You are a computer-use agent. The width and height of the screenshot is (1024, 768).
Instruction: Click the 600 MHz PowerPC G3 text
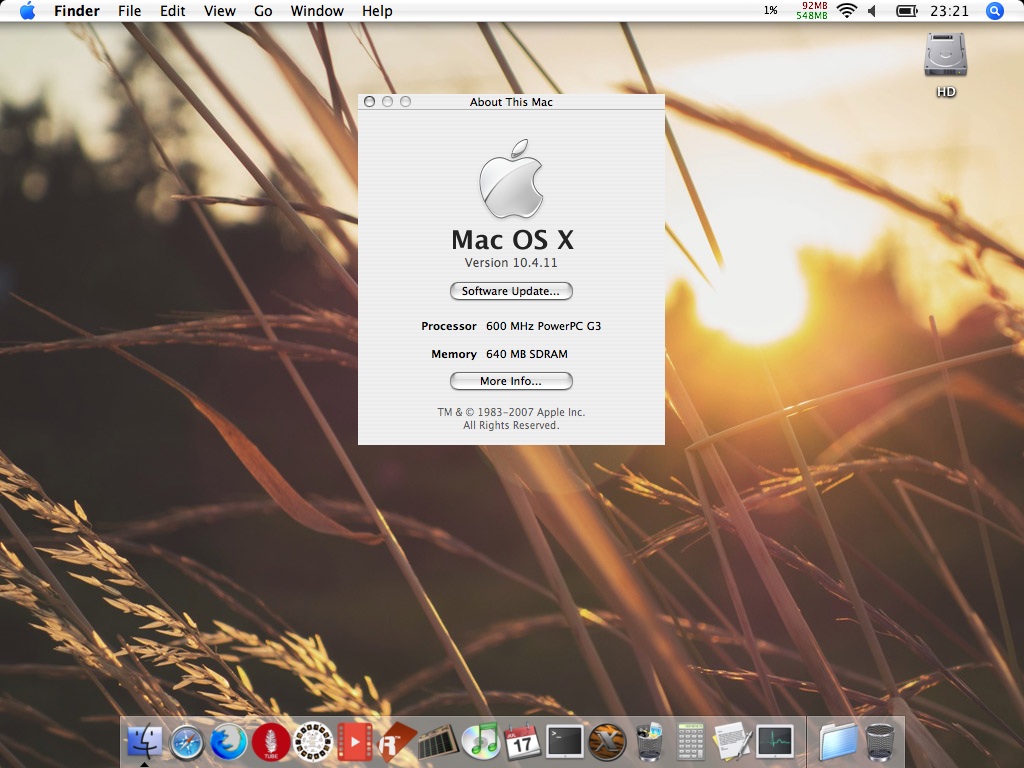pos(543,326)
